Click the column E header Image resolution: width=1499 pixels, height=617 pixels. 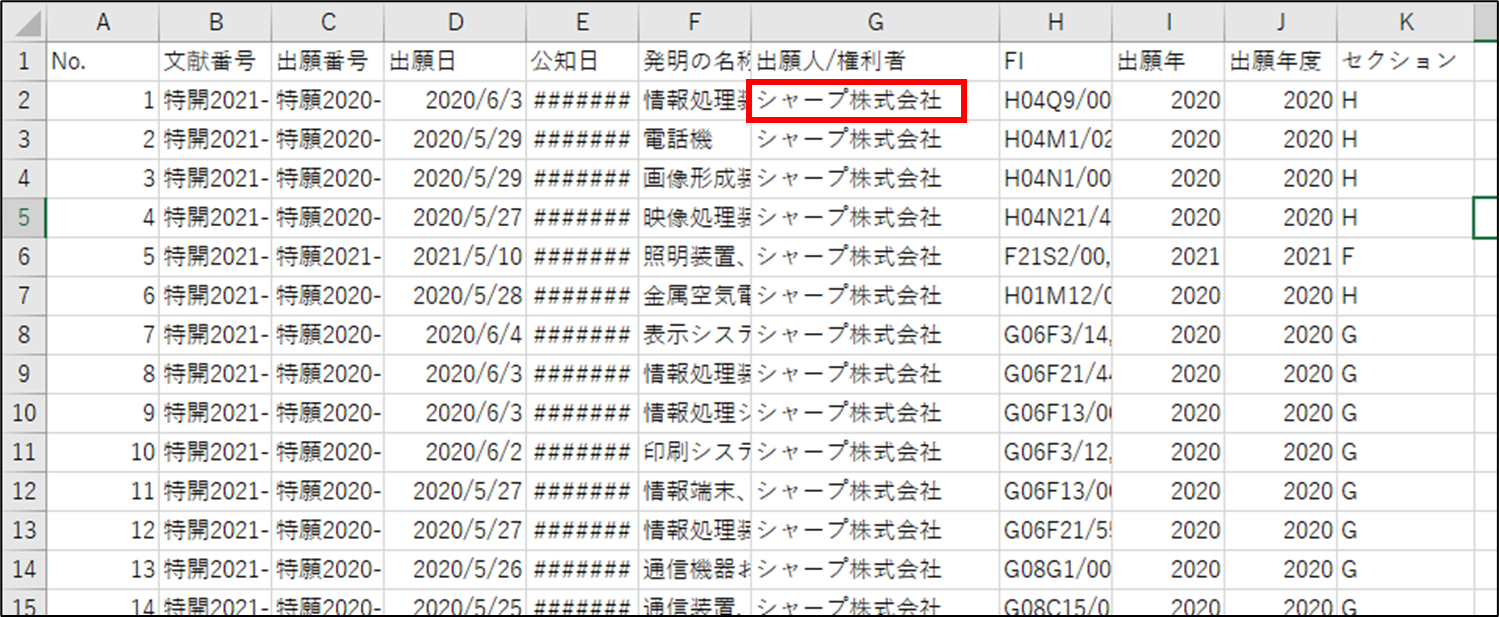(x=584, y=22)
